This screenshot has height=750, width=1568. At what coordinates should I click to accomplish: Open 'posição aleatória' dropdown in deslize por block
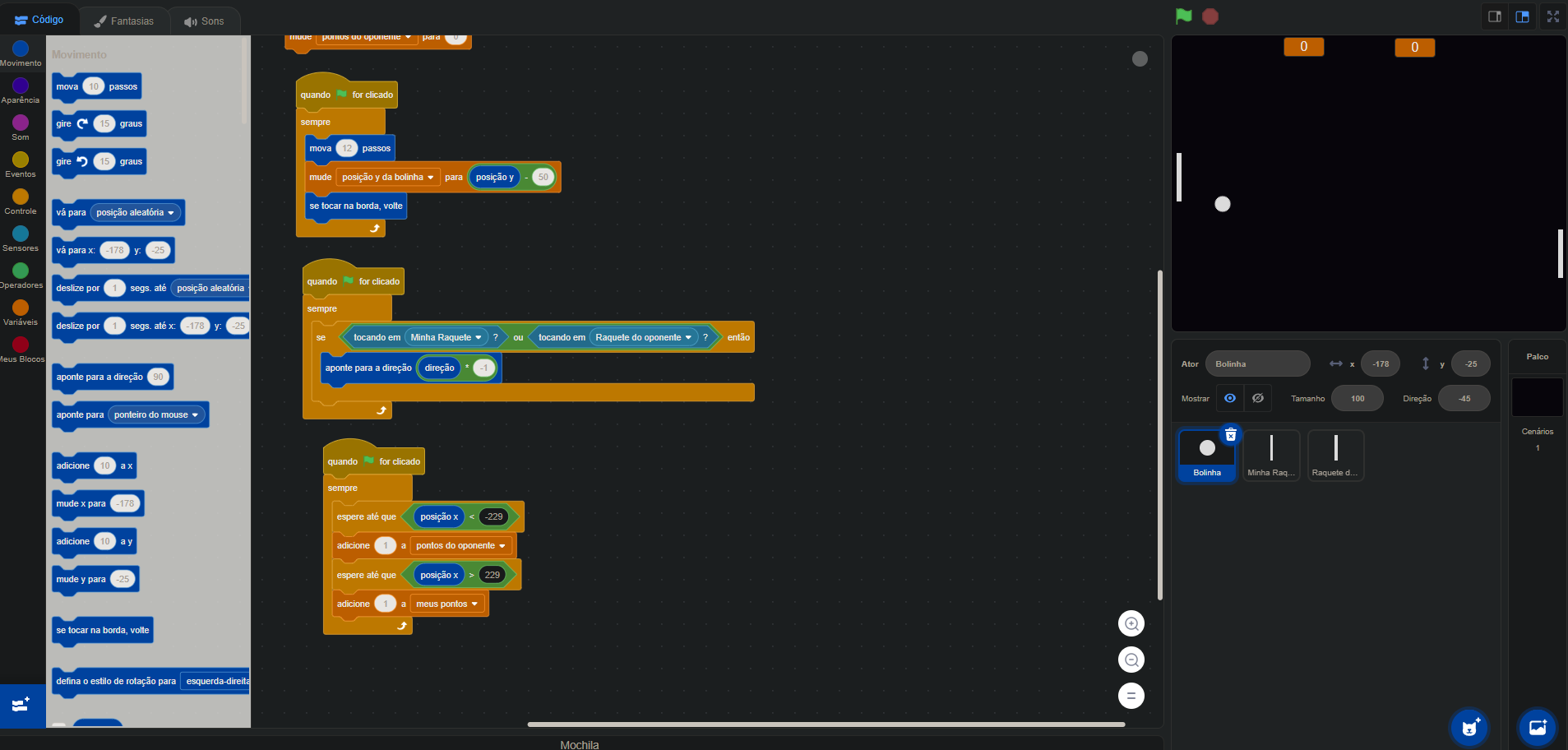pyautogui.click(x=210, y=289)
